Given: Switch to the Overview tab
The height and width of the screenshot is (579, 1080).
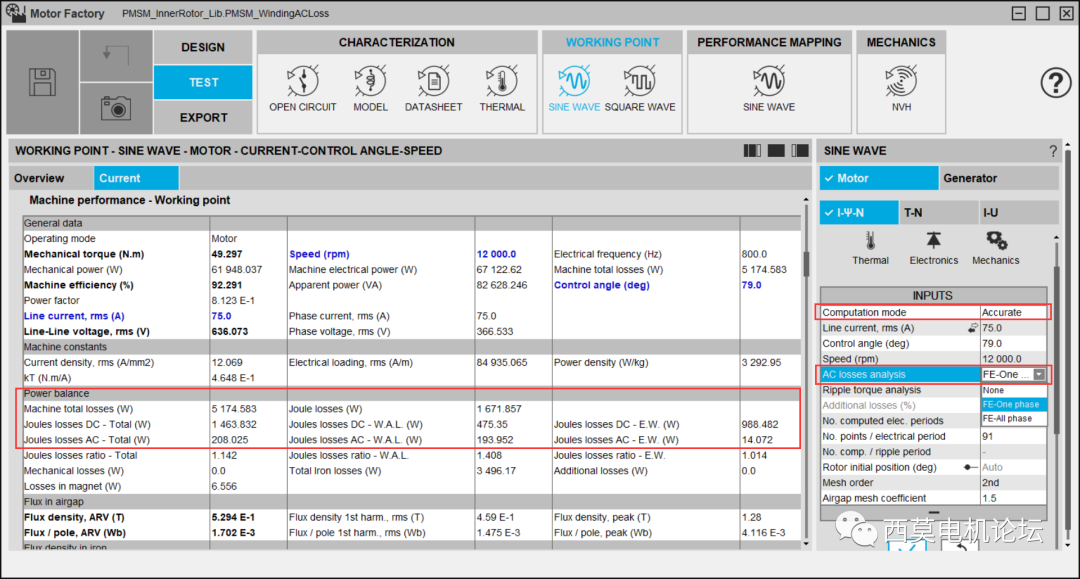Looking at the screenshot, I should coord(39,178).
